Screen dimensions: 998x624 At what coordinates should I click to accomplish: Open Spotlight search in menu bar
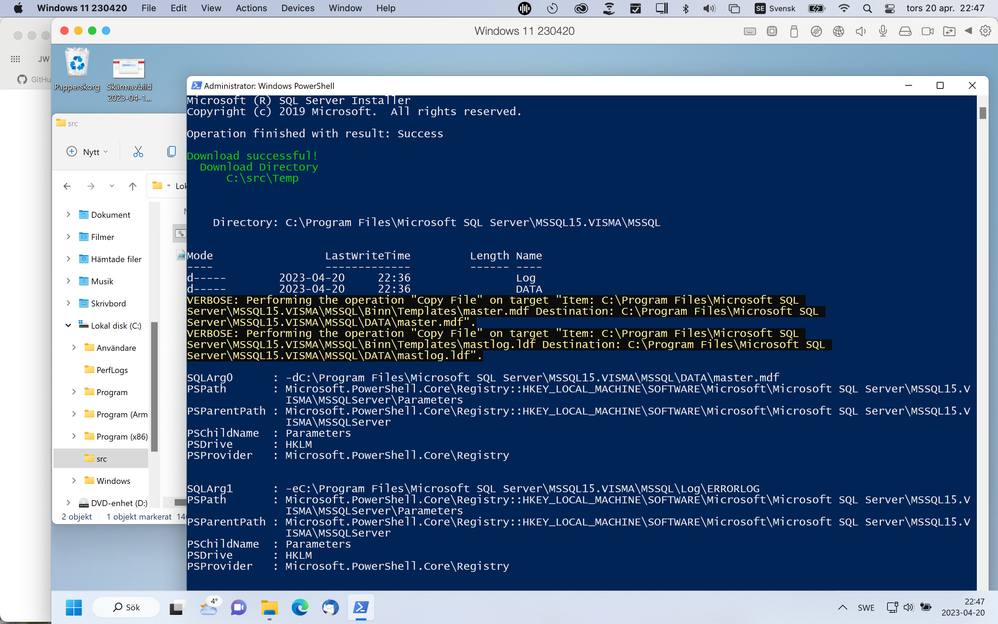click(867, 8)
